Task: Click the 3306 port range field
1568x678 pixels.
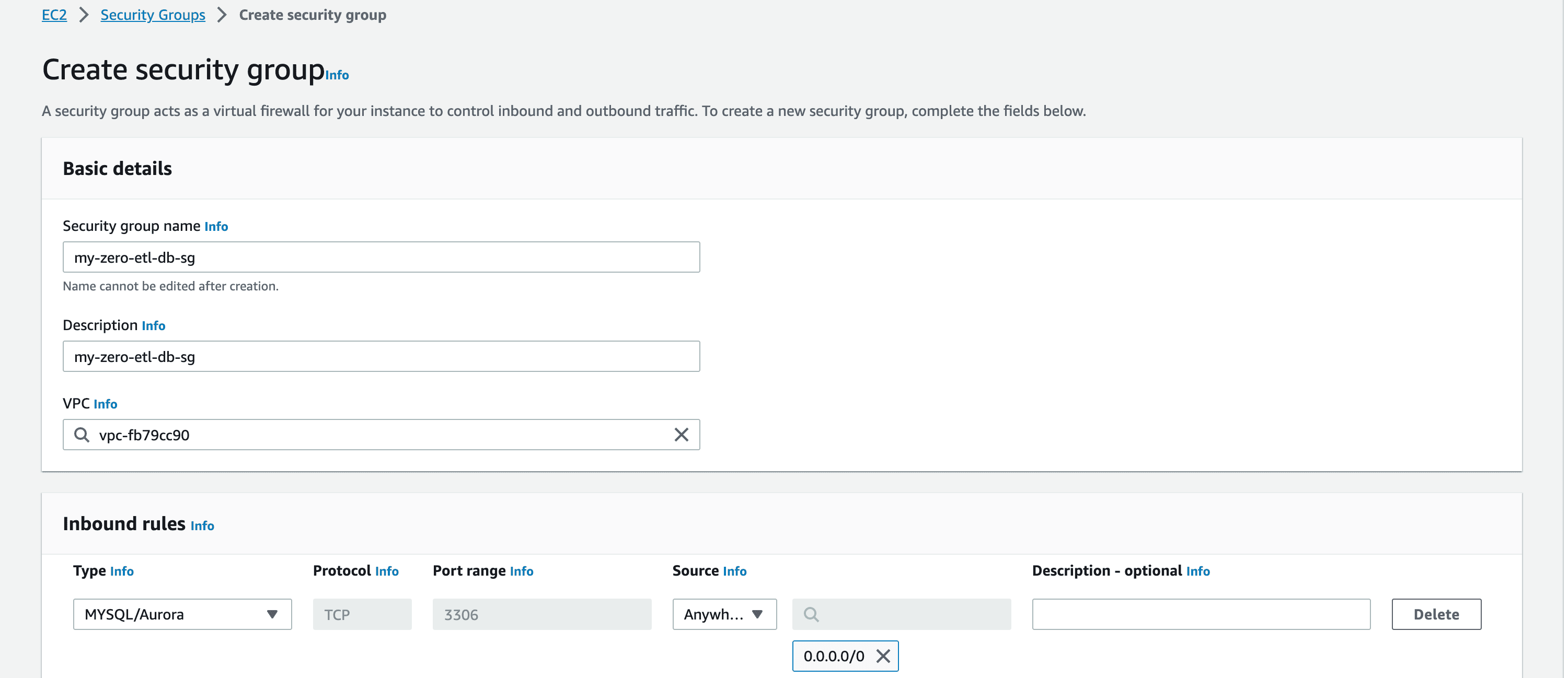Action: tap(541, 614)
